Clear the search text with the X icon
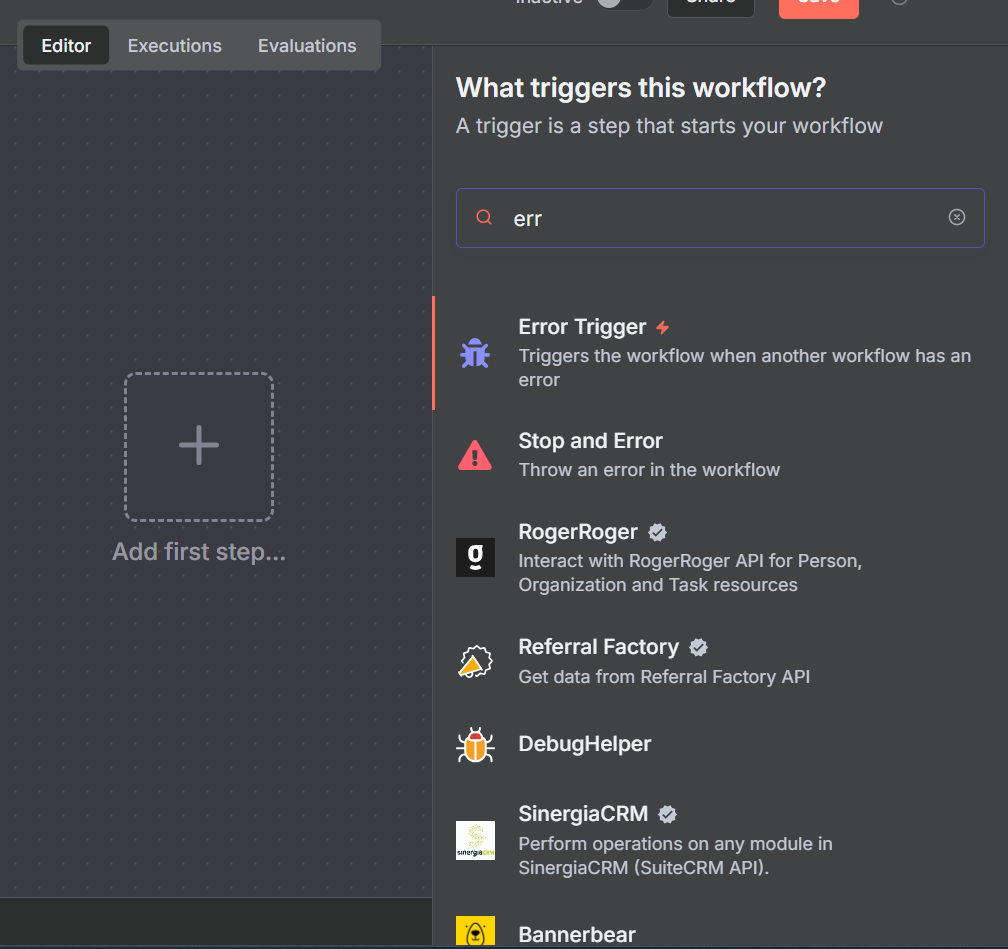The width and height of the screenshot is (1008, 949). click(957, 217)
